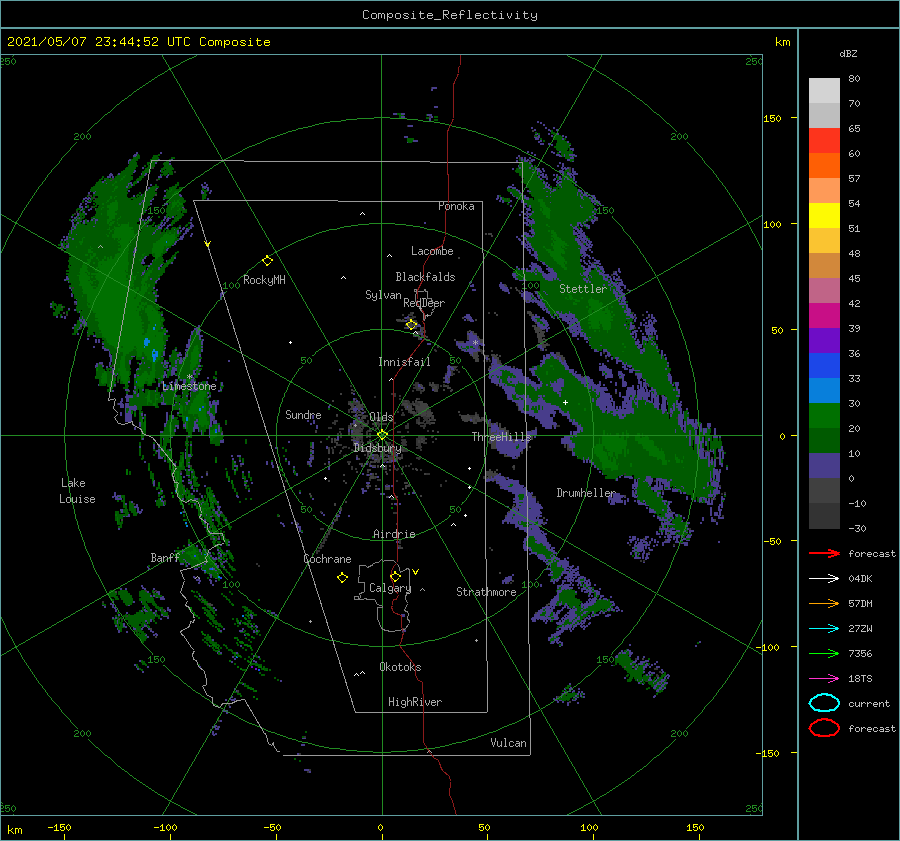Click the Strathmore city label

click(x=486, y=592)
